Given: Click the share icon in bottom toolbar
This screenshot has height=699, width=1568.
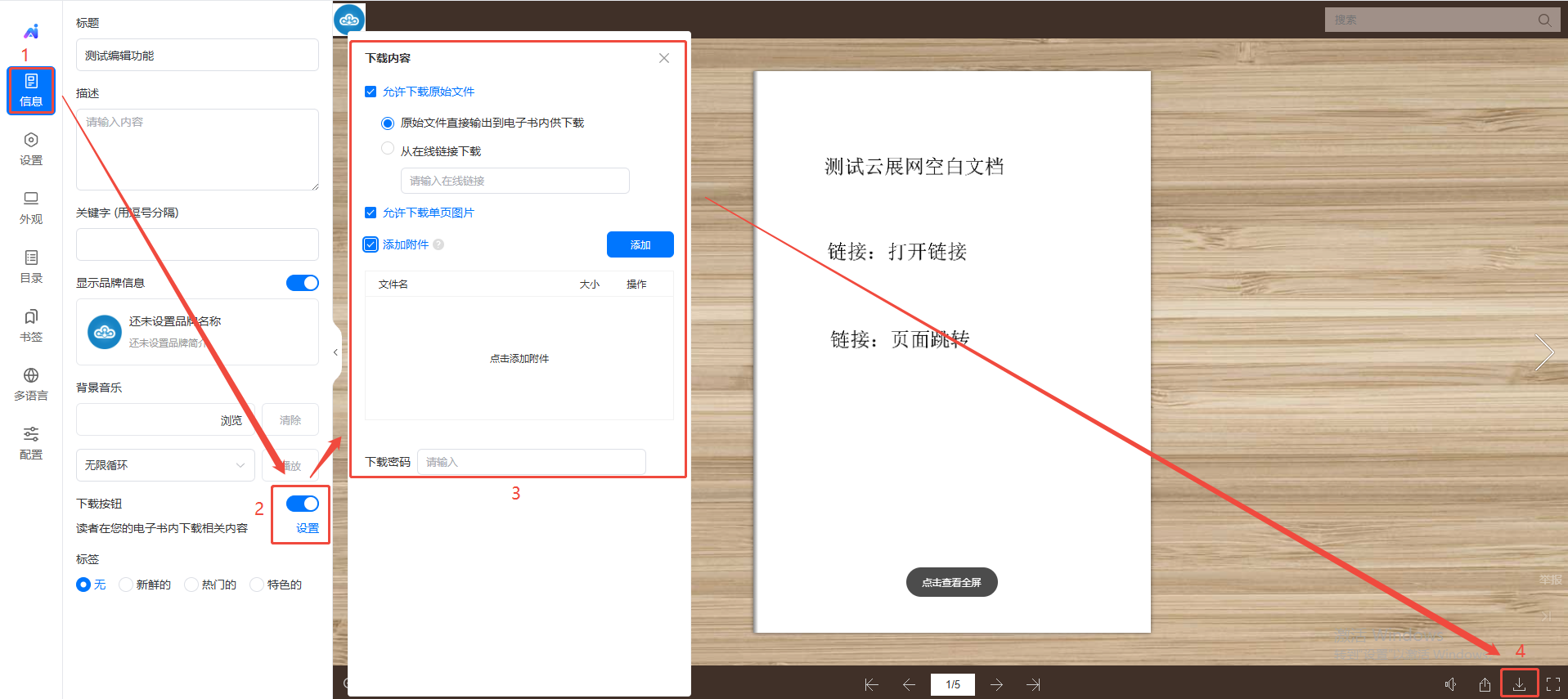Looking at the screenshot, I should 1485,684.
